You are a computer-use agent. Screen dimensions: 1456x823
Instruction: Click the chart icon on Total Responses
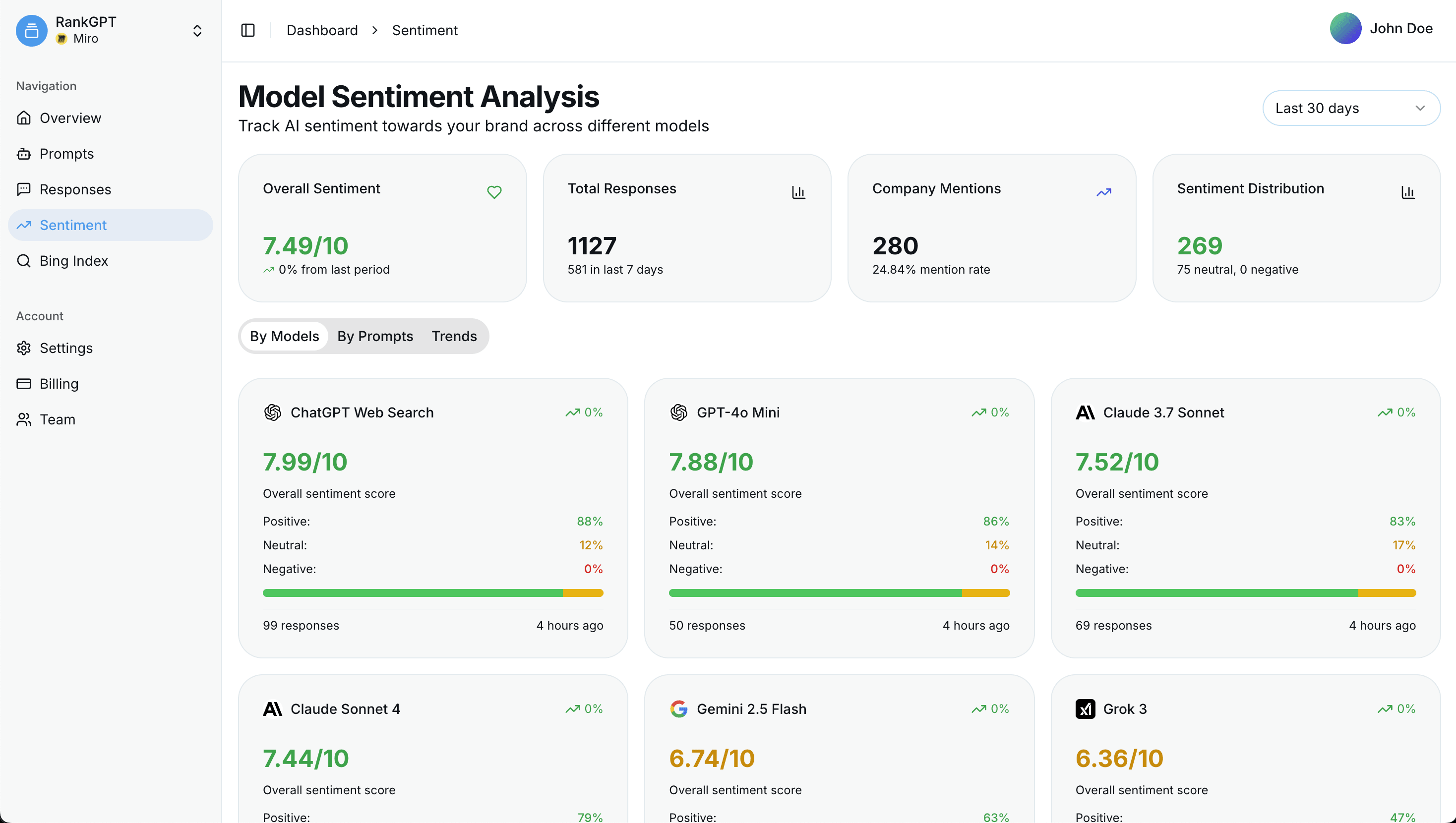tap(798, 192)
